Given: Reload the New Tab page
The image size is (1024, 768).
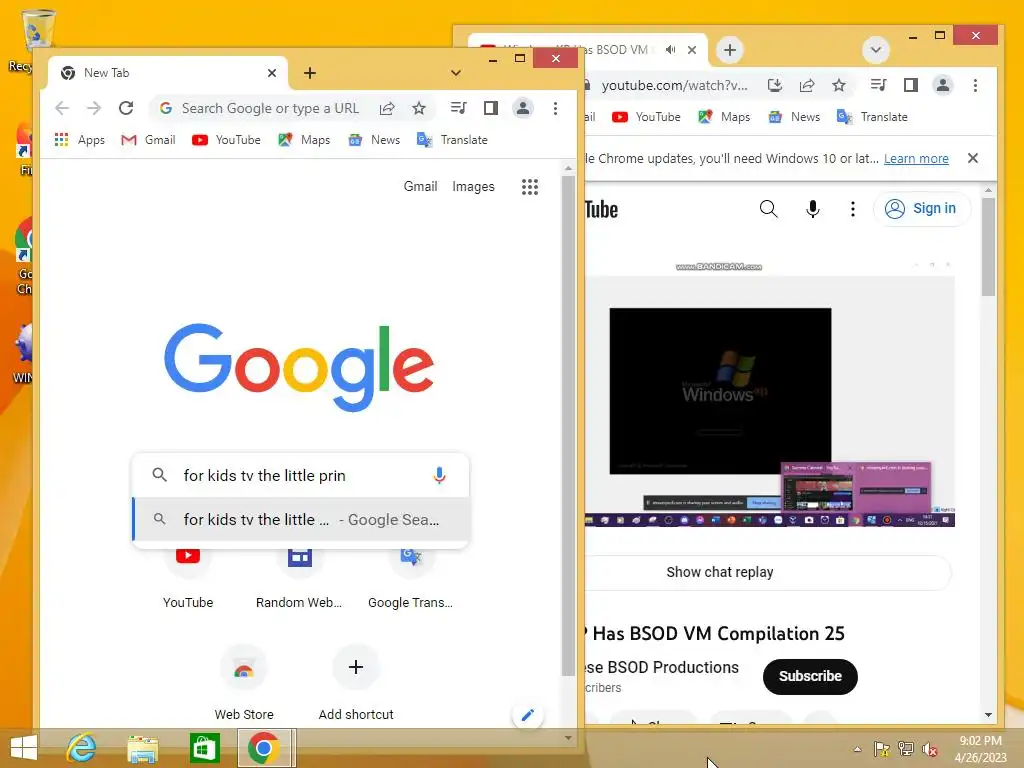Looking at the screenshot, I should pyautogui.click(x=126, y=108).
